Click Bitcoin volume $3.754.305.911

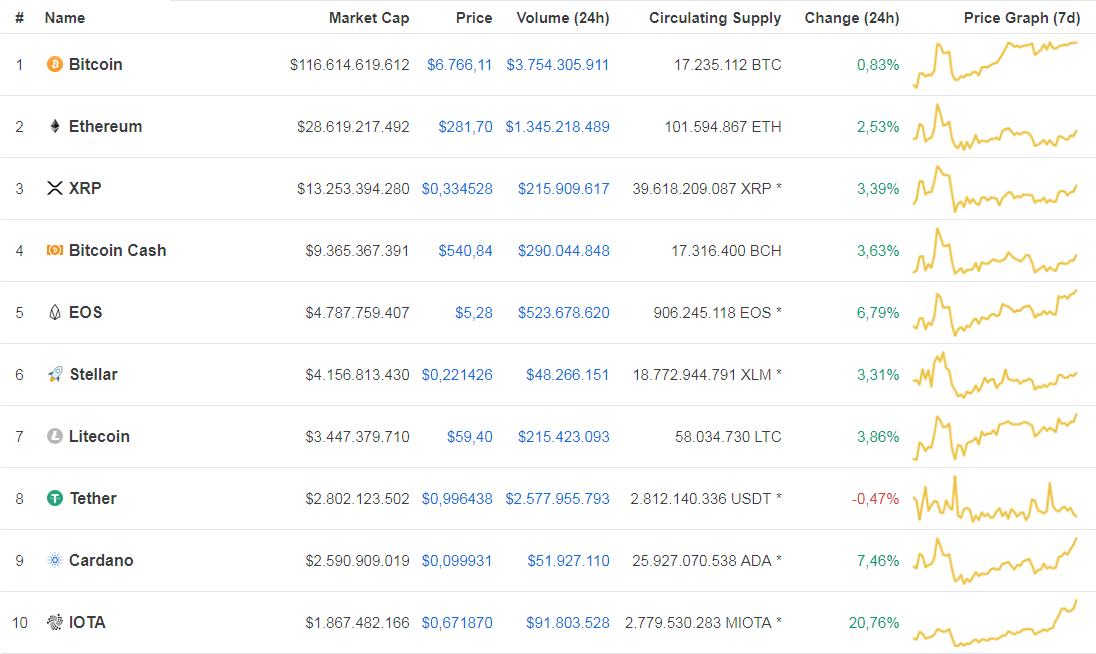pos(558,65)
